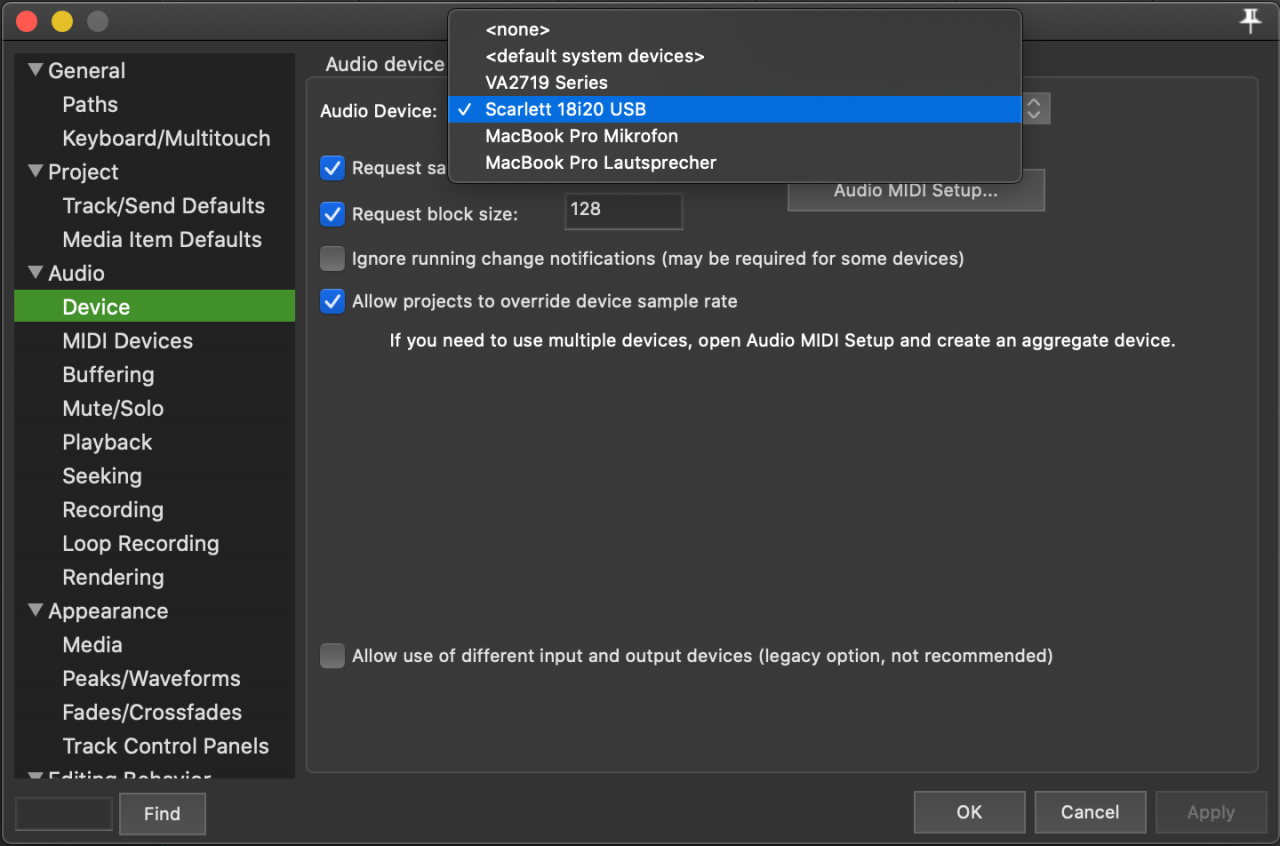Open Playback settings page
The width and height of the screenshot is (1280, 846).
click(107, 442)
